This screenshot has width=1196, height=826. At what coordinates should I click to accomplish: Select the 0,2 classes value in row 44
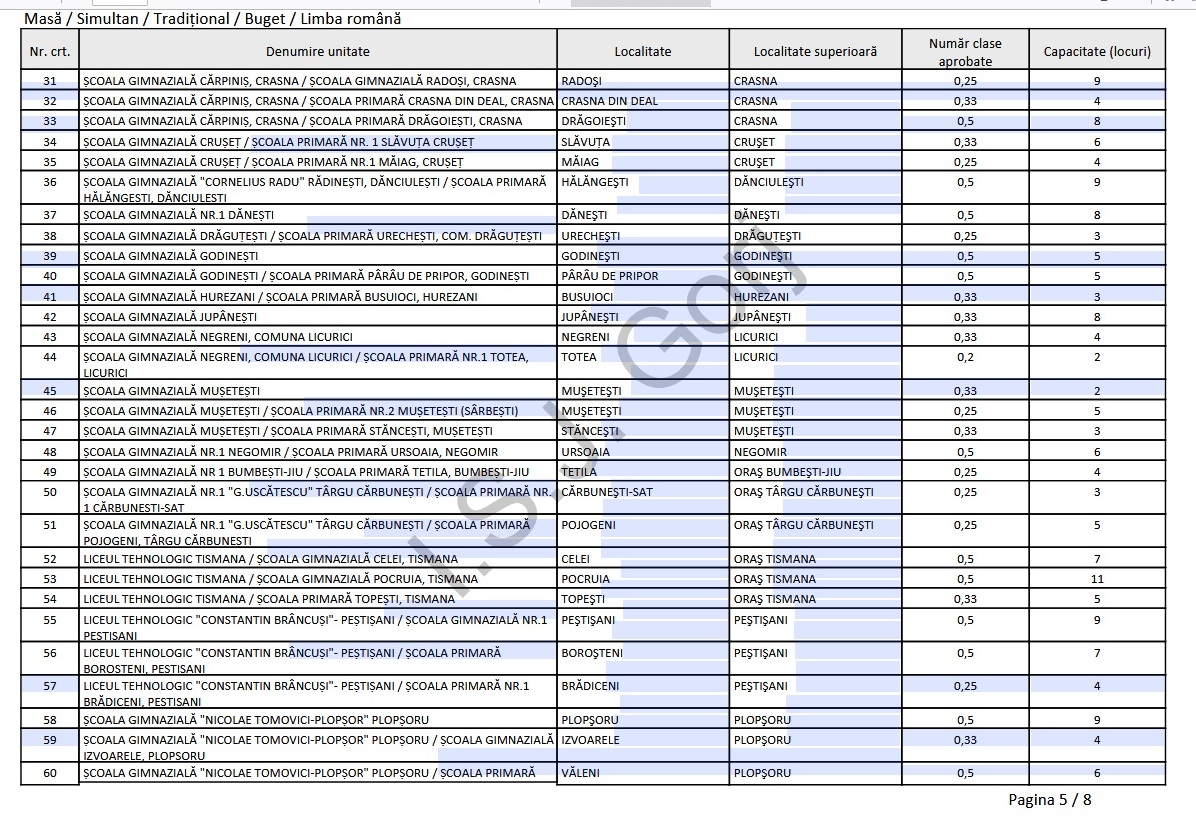(964, 357)
